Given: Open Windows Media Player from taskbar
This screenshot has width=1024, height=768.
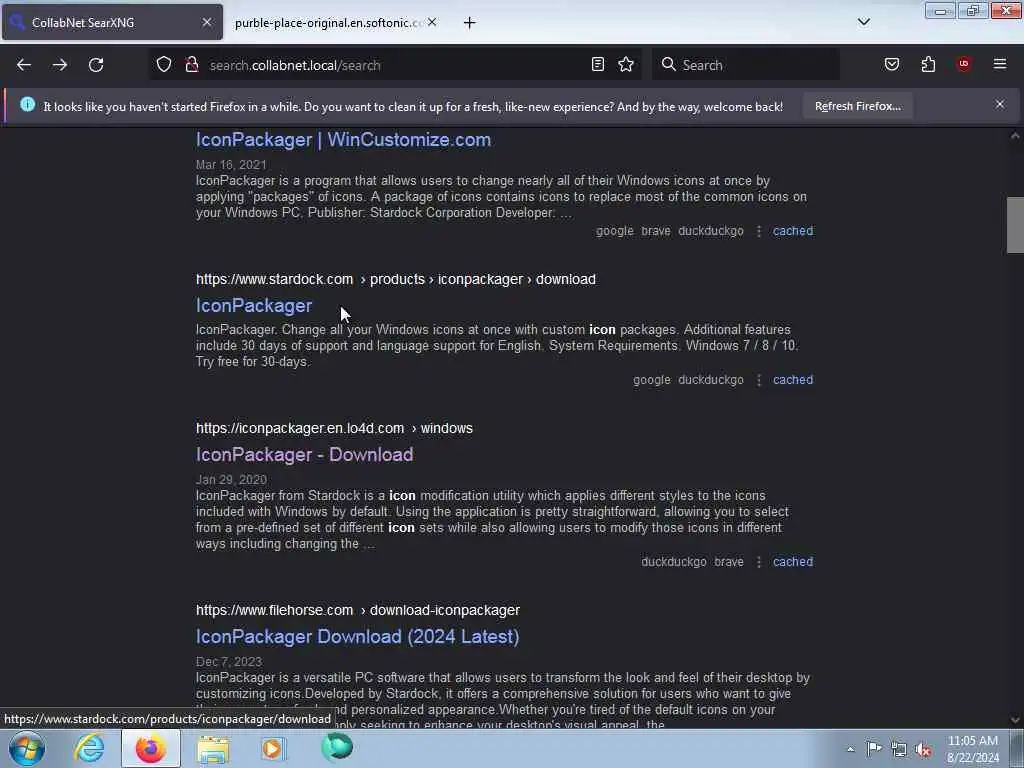Looking at the screenshot, I should point(274,748).
